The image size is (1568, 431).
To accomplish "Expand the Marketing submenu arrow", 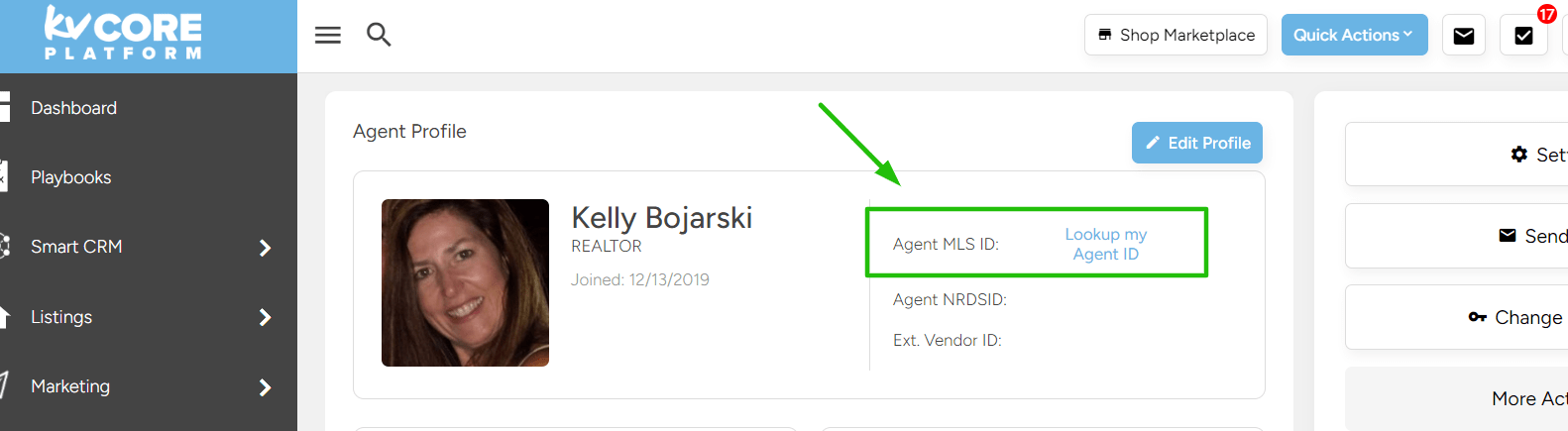I will coord(265,387).
